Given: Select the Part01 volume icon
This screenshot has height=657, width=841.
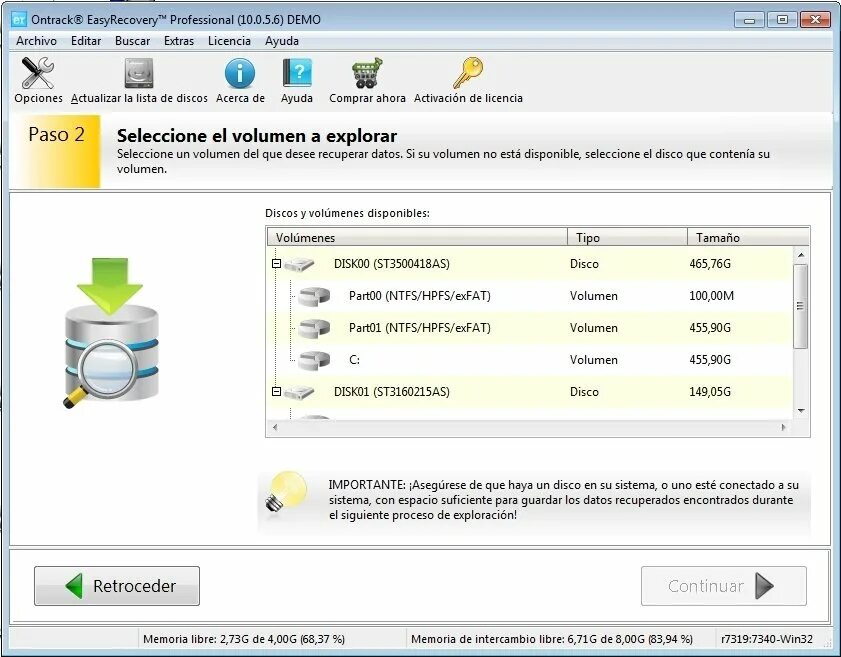Looking at the screenshot, I should point(314,328).
